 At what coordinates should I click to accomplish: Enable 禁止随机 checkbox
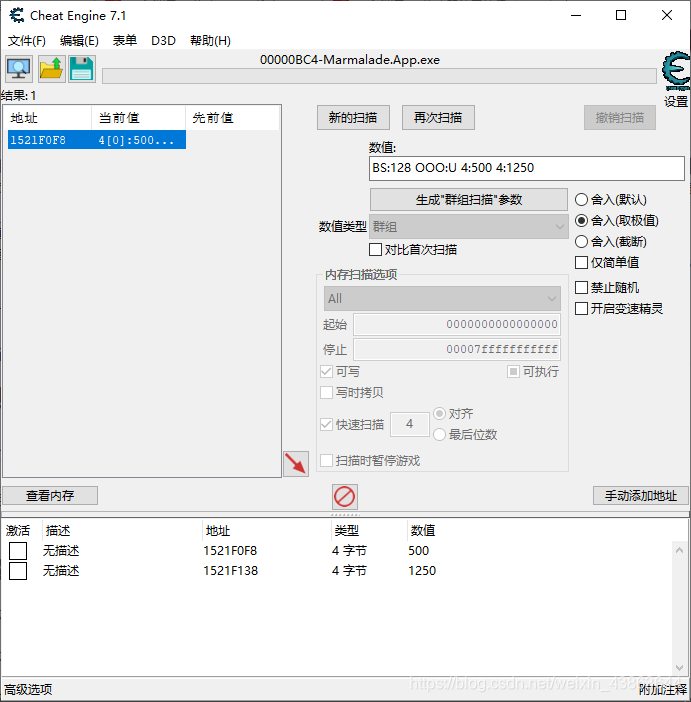[607, 287]
